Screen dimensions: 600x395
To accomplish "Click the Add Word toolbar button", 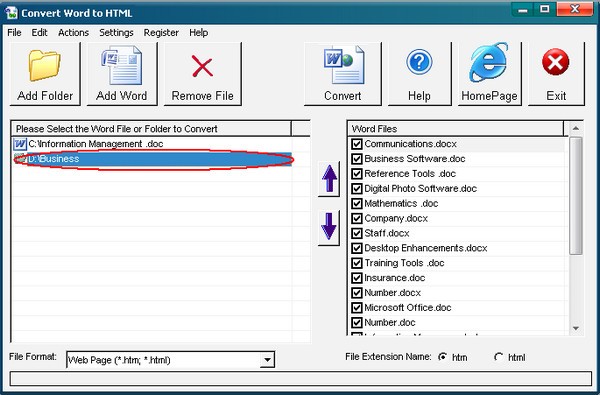I will click(x=122, y=74).
